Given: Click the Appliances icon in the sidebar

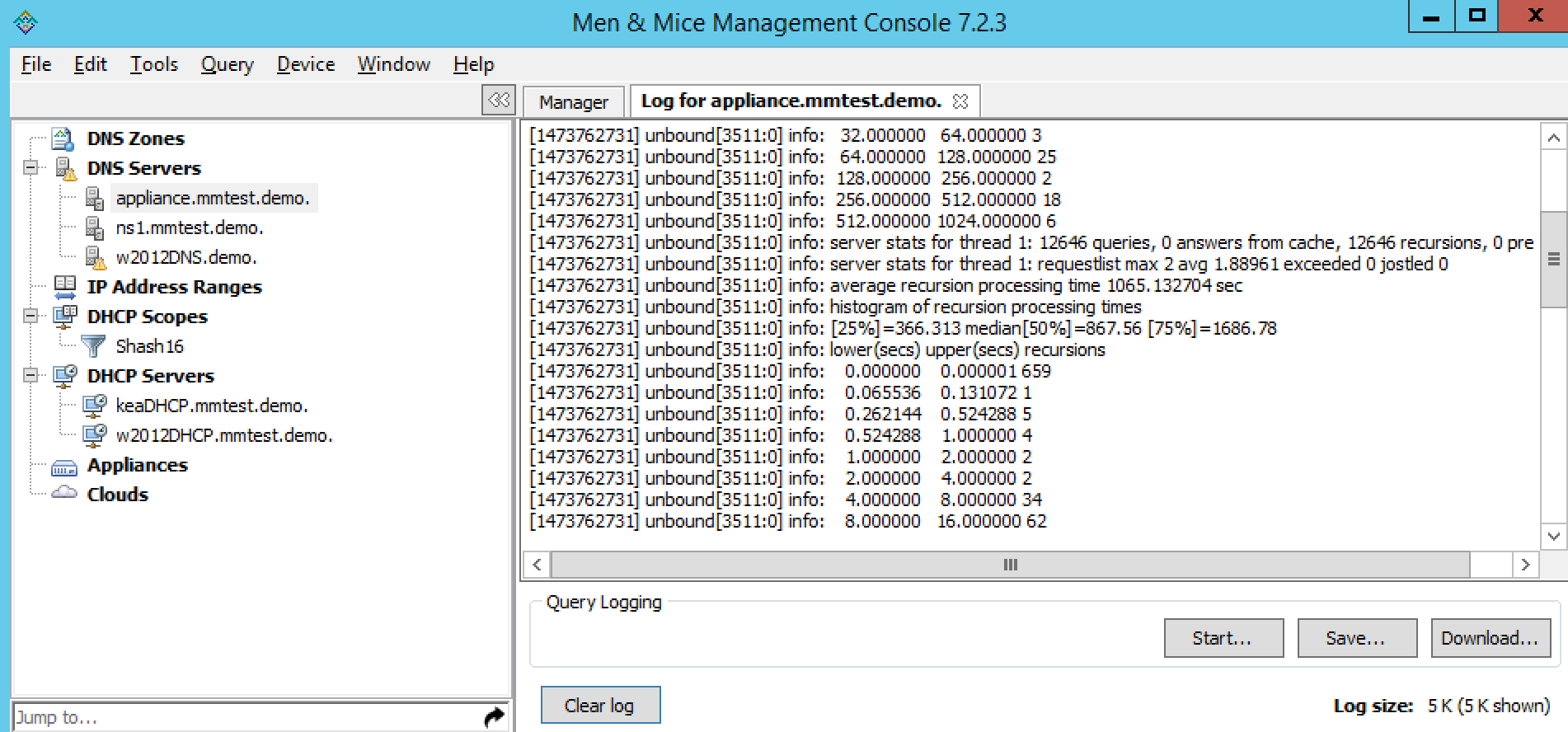Looking at the screenshot, I should tap(64, 466).
